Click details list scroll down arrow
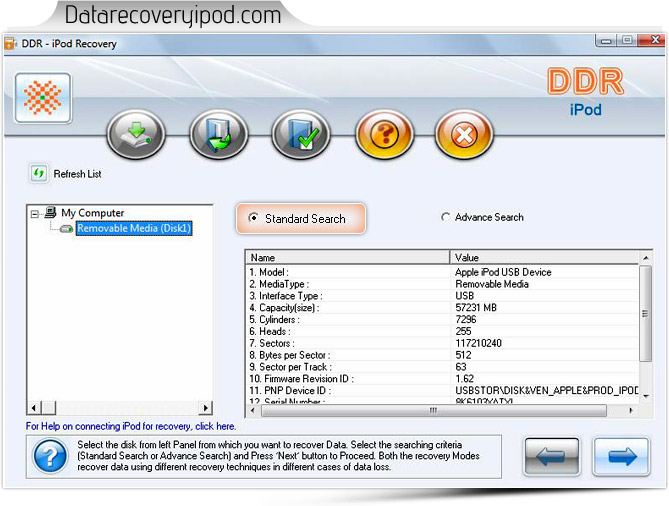 [x=646, y=396]
